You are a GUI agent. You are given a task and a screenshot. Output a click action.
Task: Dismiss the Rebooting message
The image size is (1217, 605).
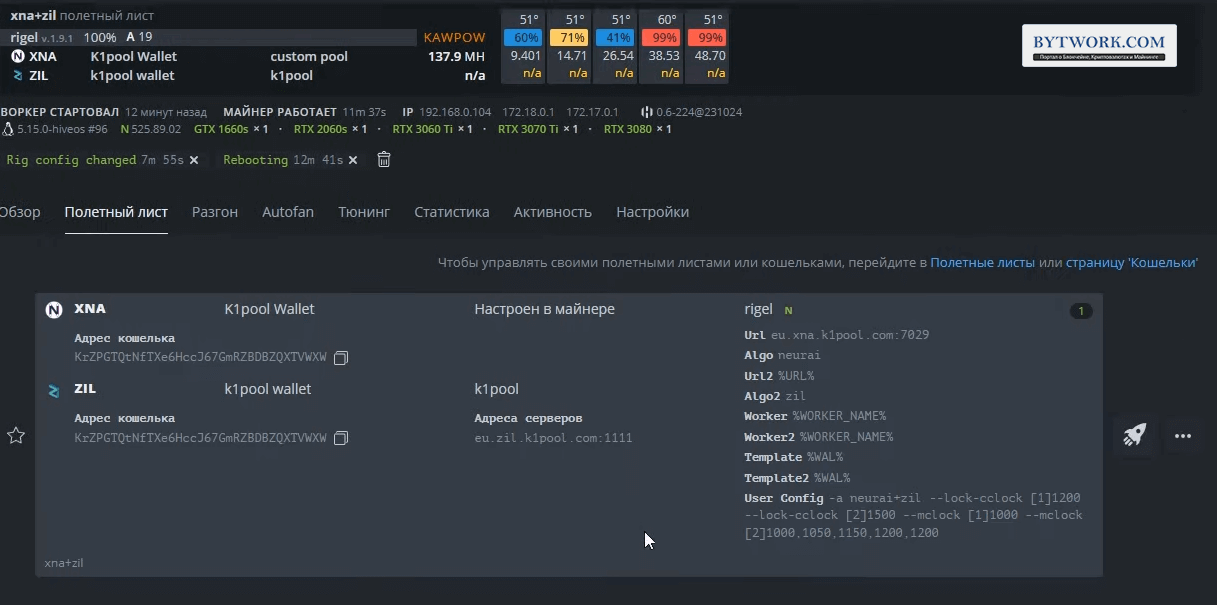pyautogui.click(x=354, y=160)
